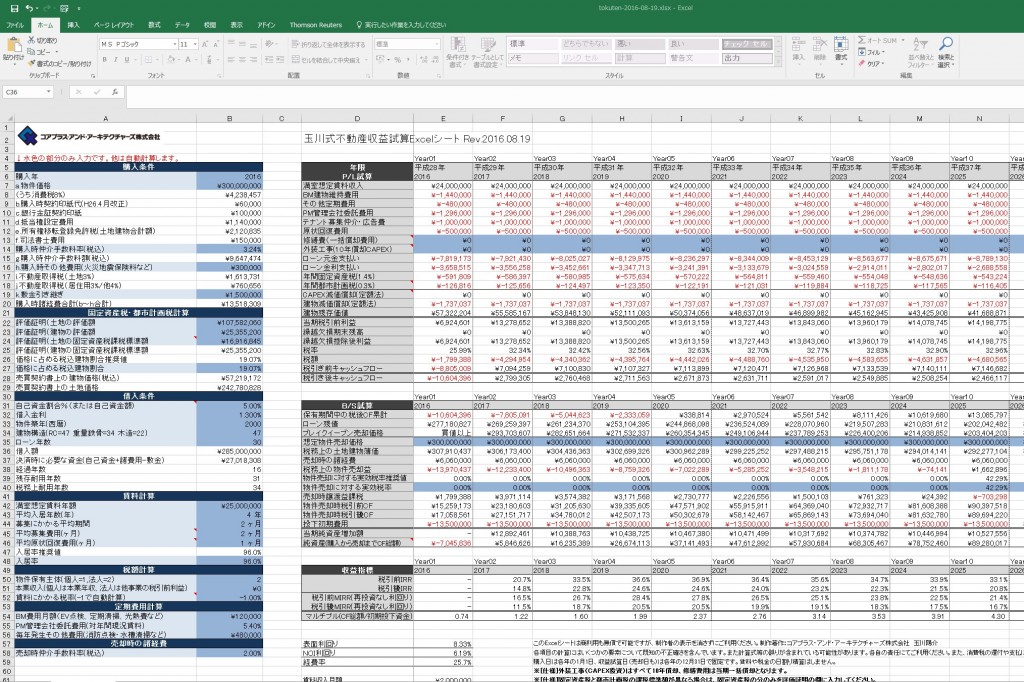
Task: Apply font color with the A icon
Action: (x=188, y=59)
